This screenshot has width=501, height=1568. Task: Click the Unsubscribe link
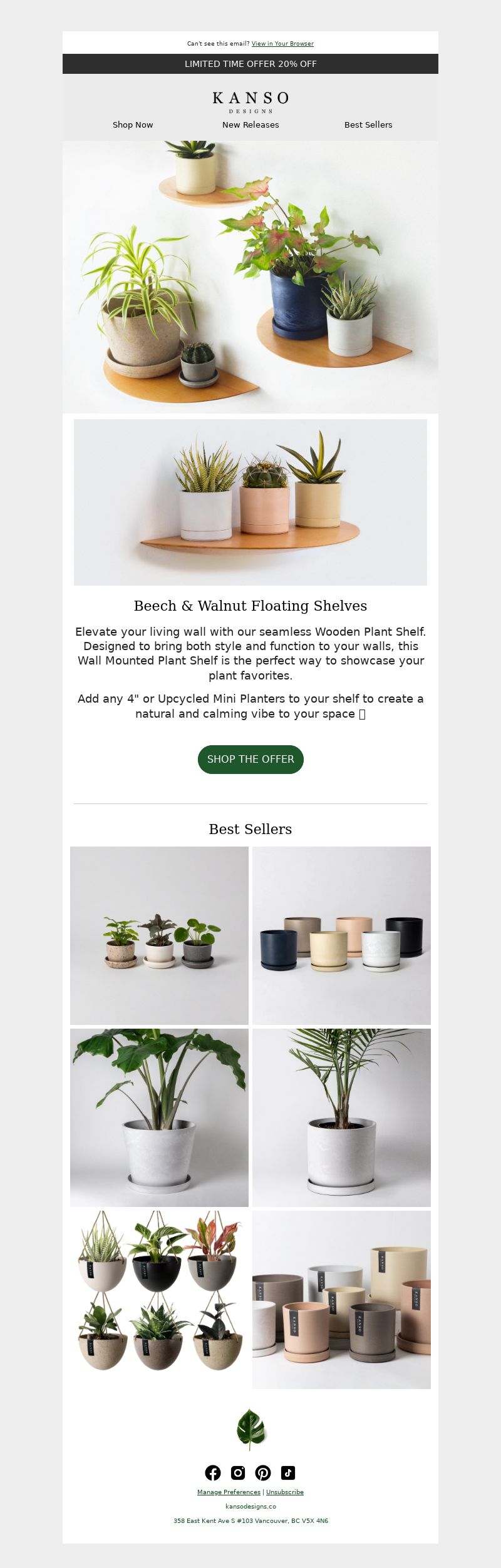(285, 1492)
